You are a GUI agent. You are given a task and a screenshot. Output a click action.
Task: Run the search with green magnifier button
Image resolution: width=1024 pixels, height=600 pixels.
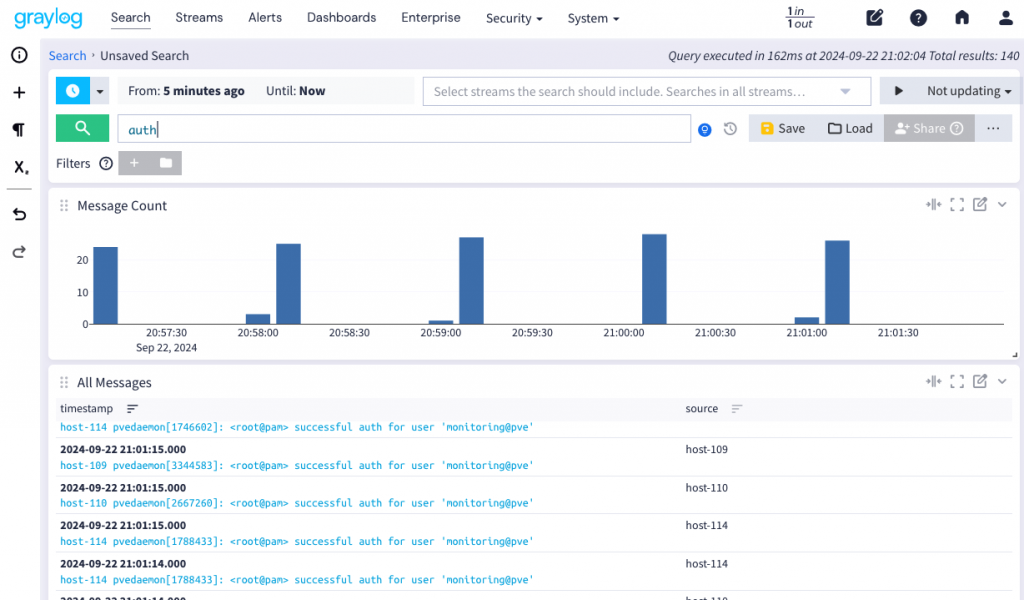pyautogui.click(x=82, y=128)
